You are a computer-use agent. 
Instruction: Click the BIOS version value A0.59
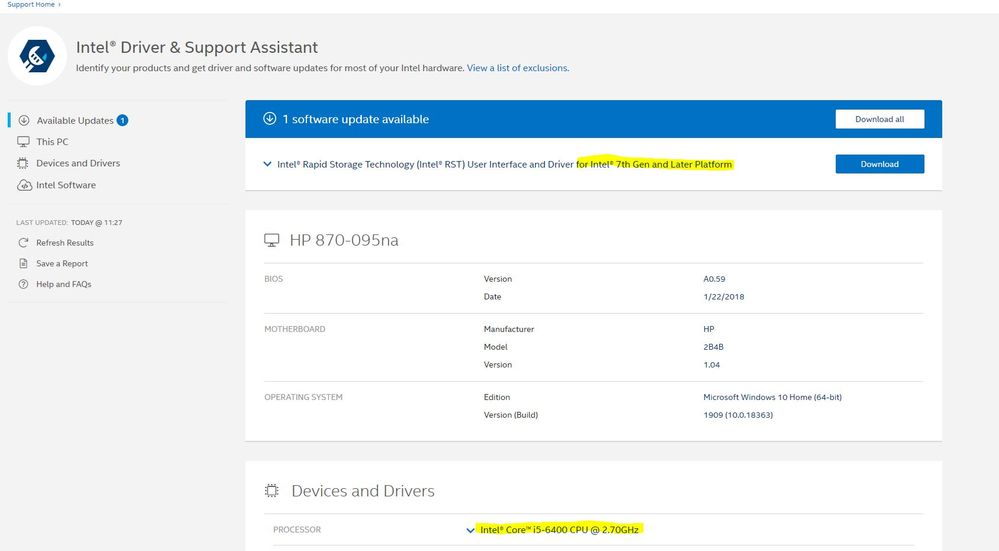pyautogui.click(x=714, y=279)
